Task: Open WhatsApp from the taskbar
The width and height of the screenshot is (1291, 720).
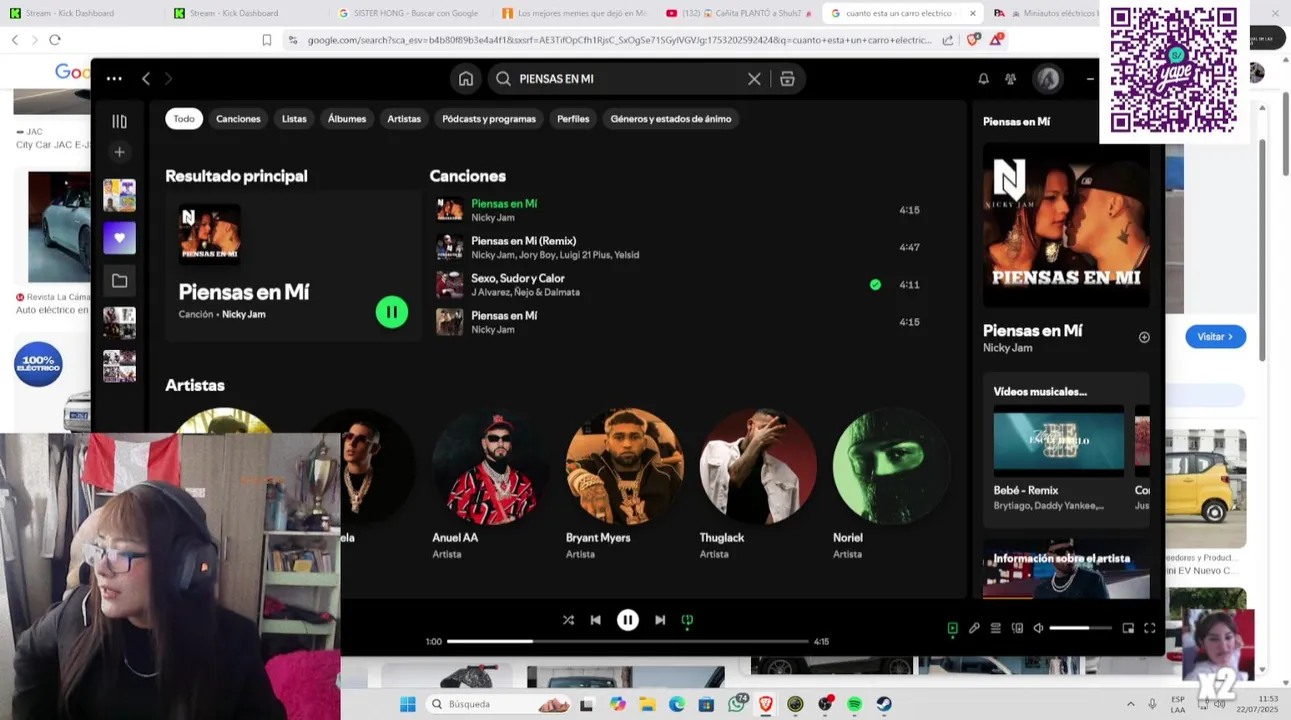Action: tap(737, 704)
